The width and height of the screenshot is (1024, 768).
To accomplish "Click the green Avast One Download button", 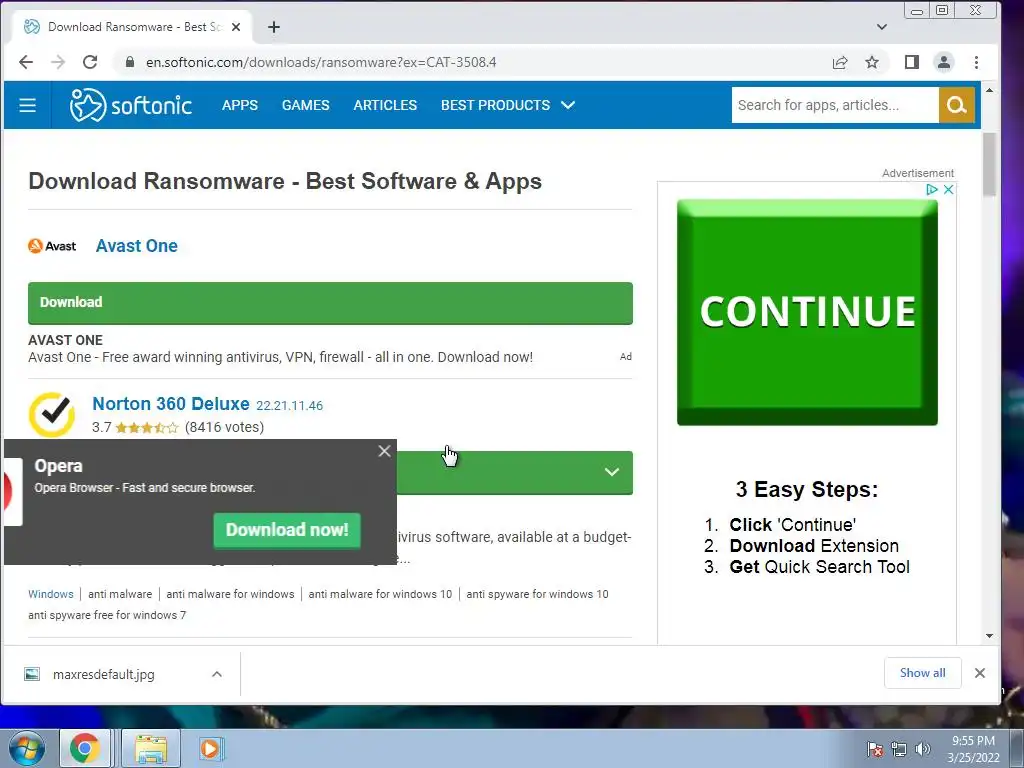I will [330, 303].
